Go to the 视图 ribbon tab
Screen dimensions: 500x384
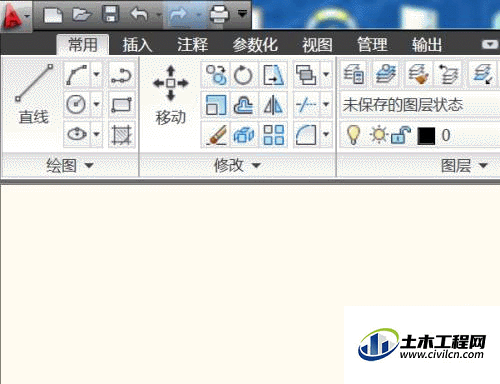317,45
